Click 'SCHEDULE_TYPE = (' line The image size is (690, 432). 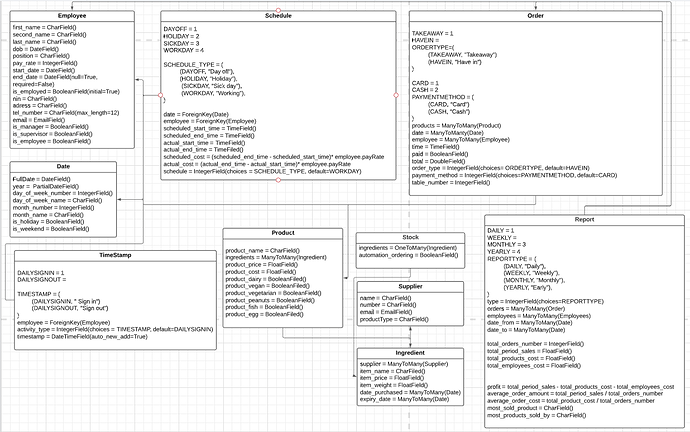tap(194, 65)
